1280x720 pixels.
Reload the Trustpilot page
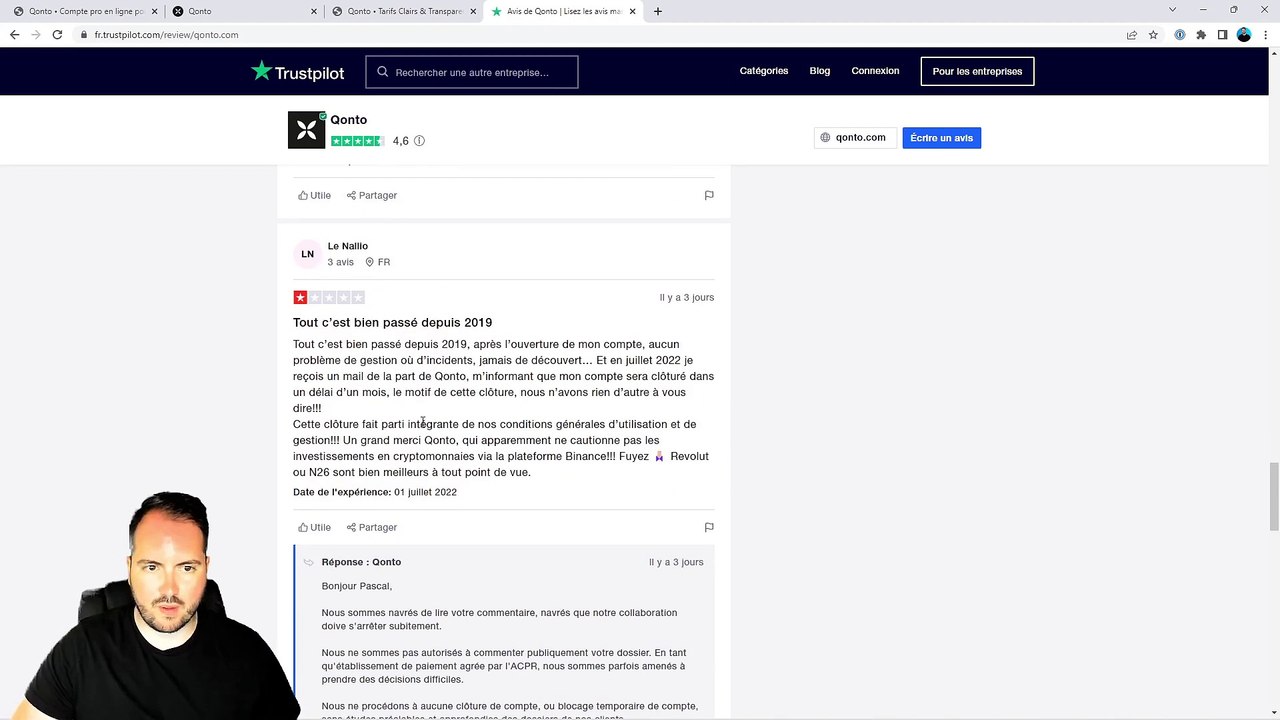pyautogui.click(x=58, y=34)
